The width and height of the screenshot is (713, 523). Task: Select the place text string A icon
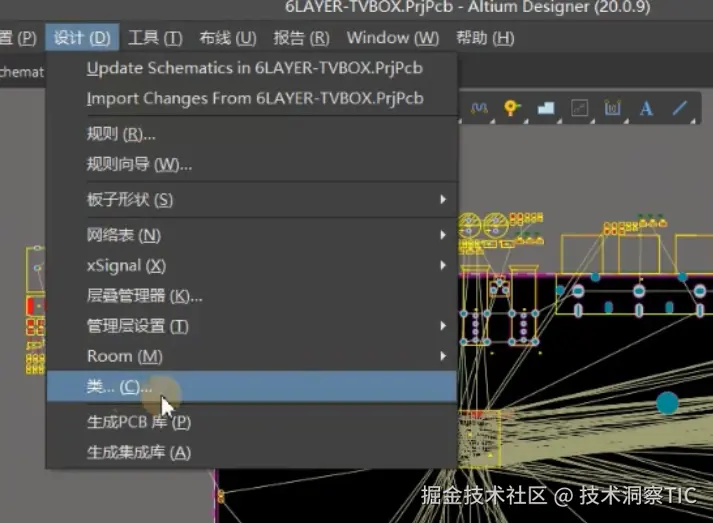click(x=646, y=108)
